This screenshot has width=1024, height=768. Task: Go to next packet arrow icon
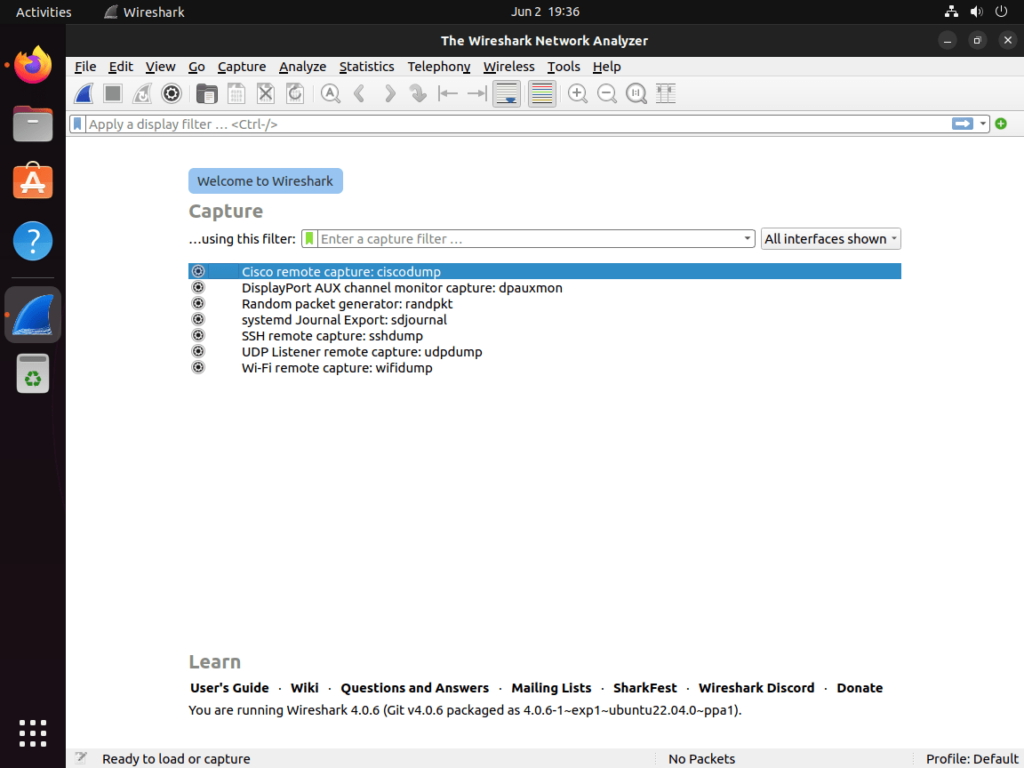click(x=389, y=93)
